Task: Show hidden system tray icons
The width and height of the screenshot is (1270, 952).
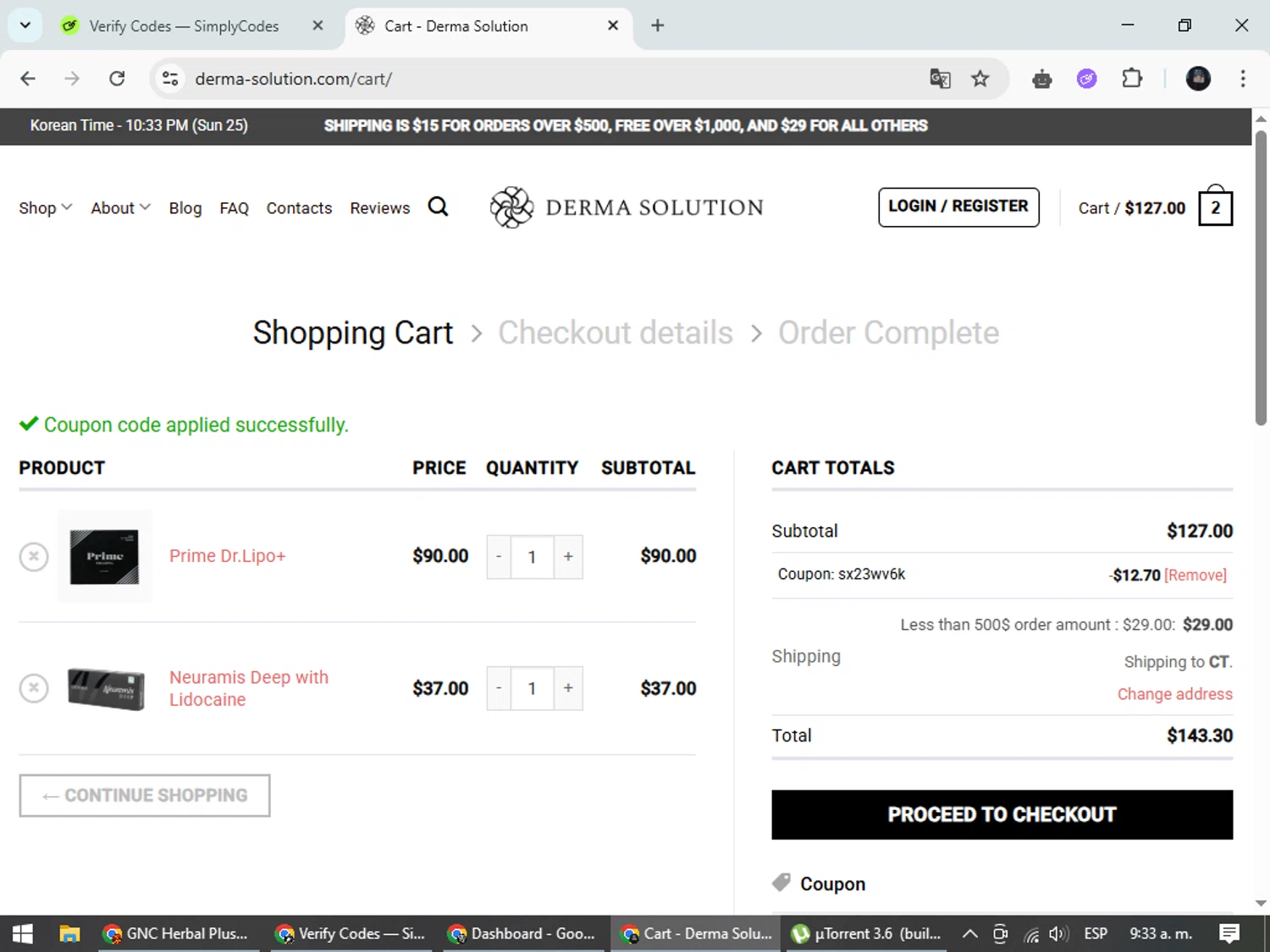Action: click(970, 933)
